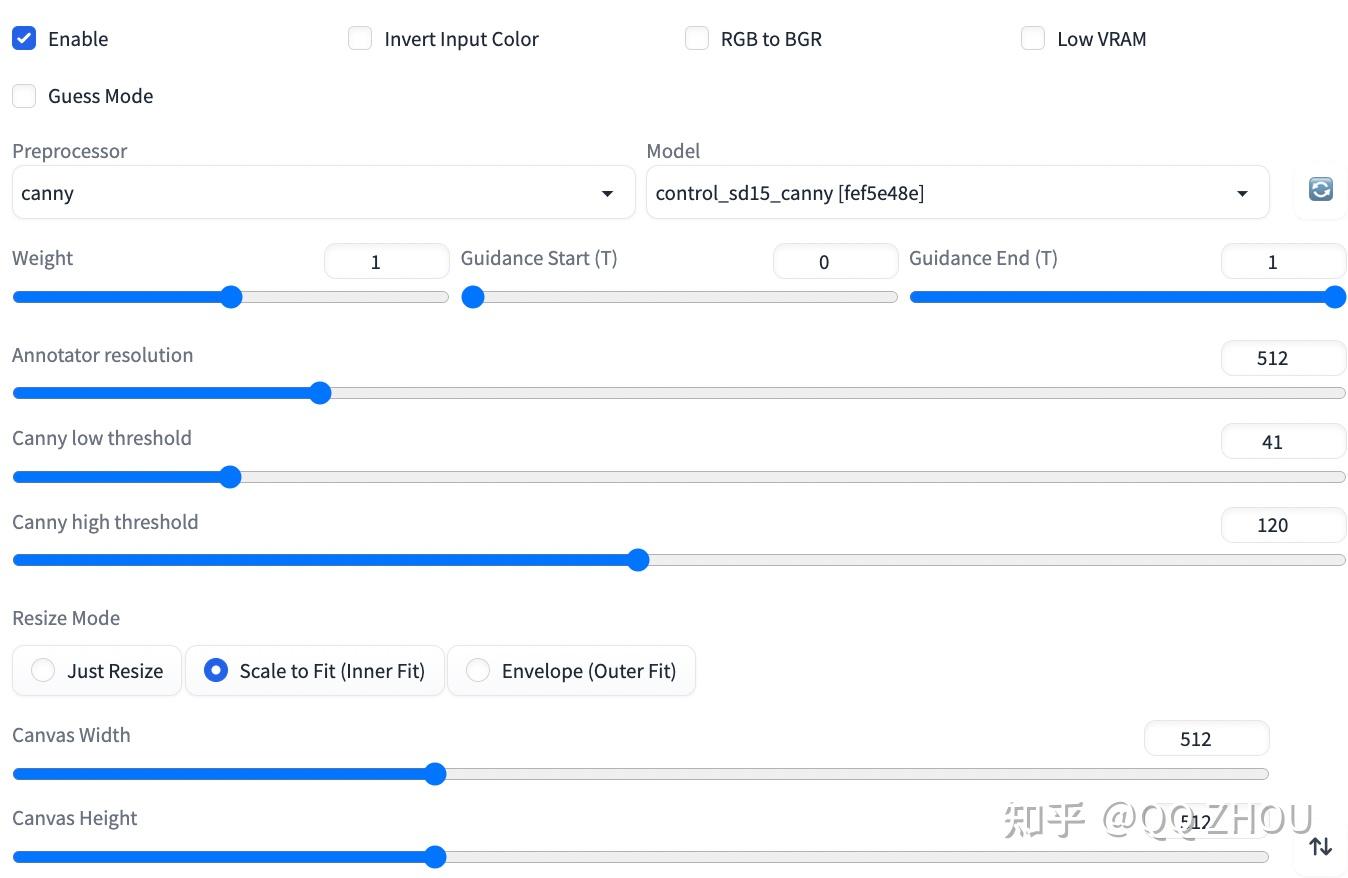The height and width of the screenshot is (878, 1348).
Task: Click the Canvas Width value box
Action: coord(1206,738)
